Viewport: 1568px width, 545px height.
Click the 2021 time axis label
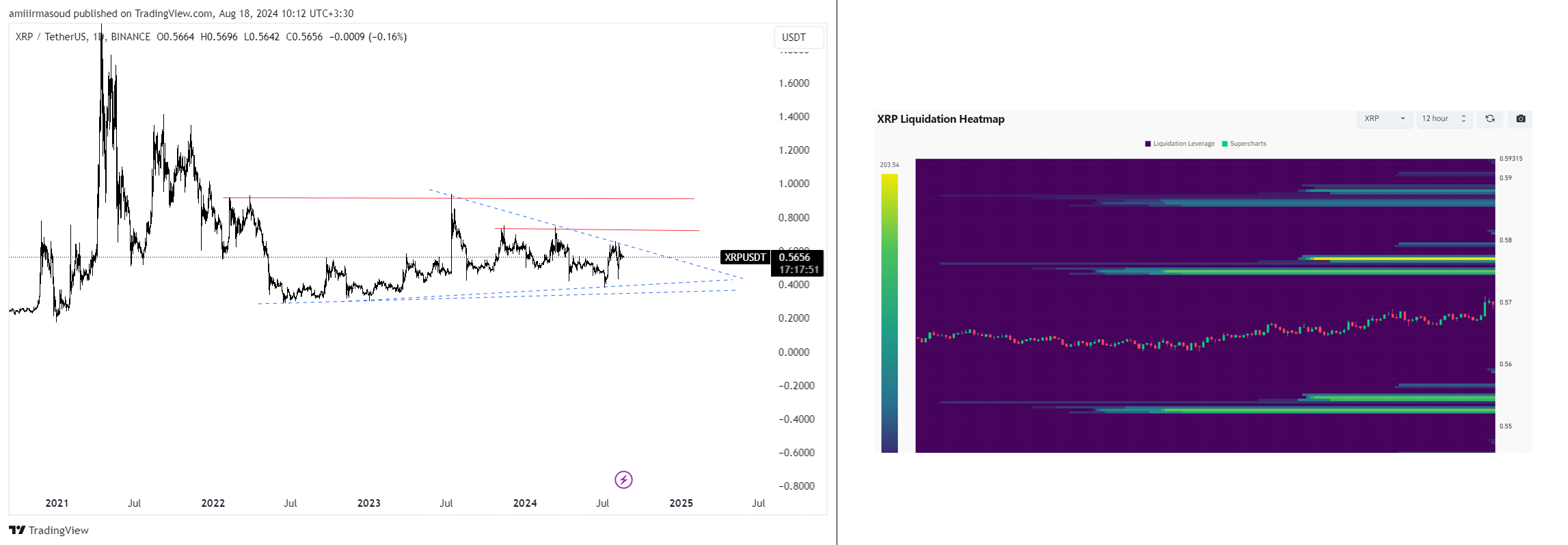coord(57,503)
